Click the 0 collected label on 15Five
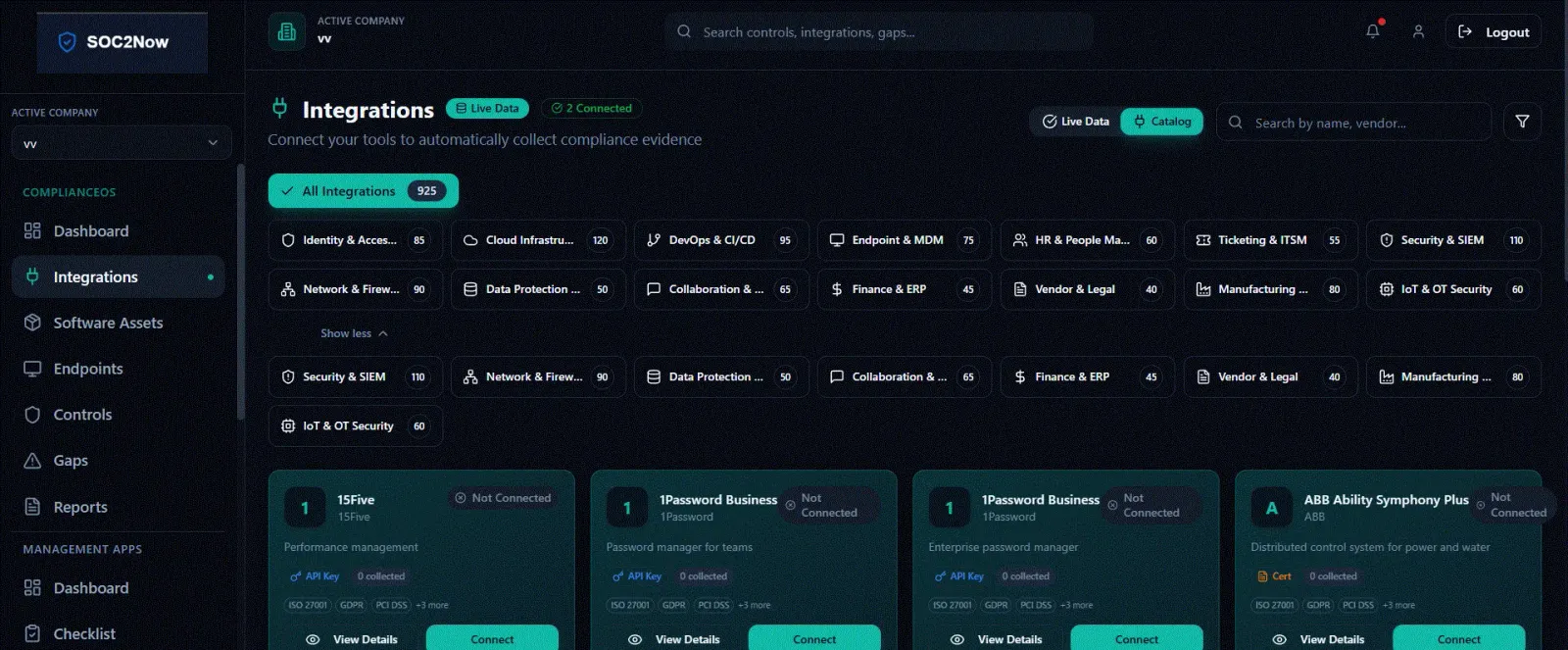Viewport: 1568px width, 650px height. [x=380, y=576]
